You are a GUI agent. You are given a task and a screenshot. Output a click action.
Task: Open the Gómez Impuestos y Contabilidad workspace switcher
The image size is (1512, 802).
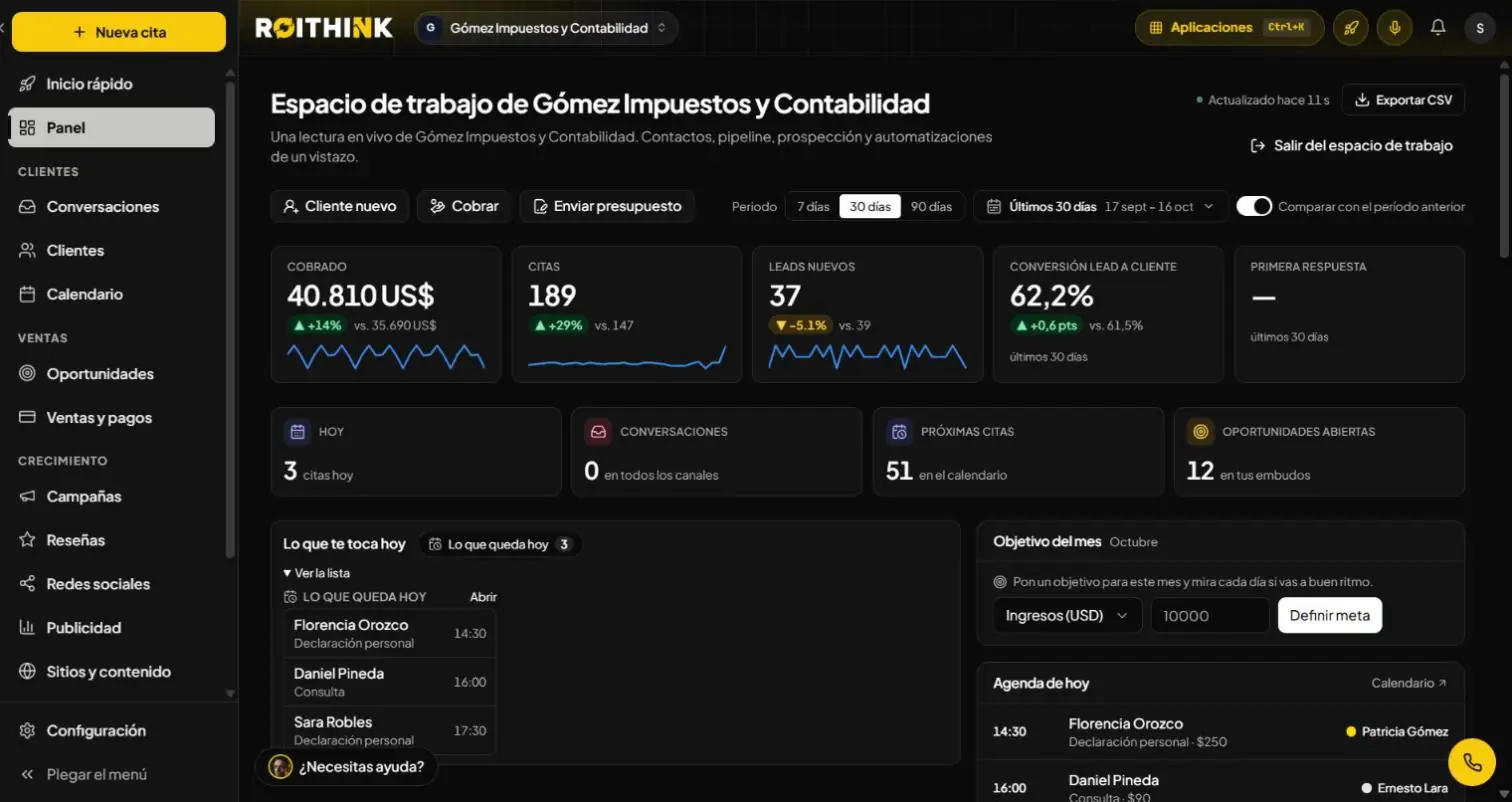coord(546,28)
